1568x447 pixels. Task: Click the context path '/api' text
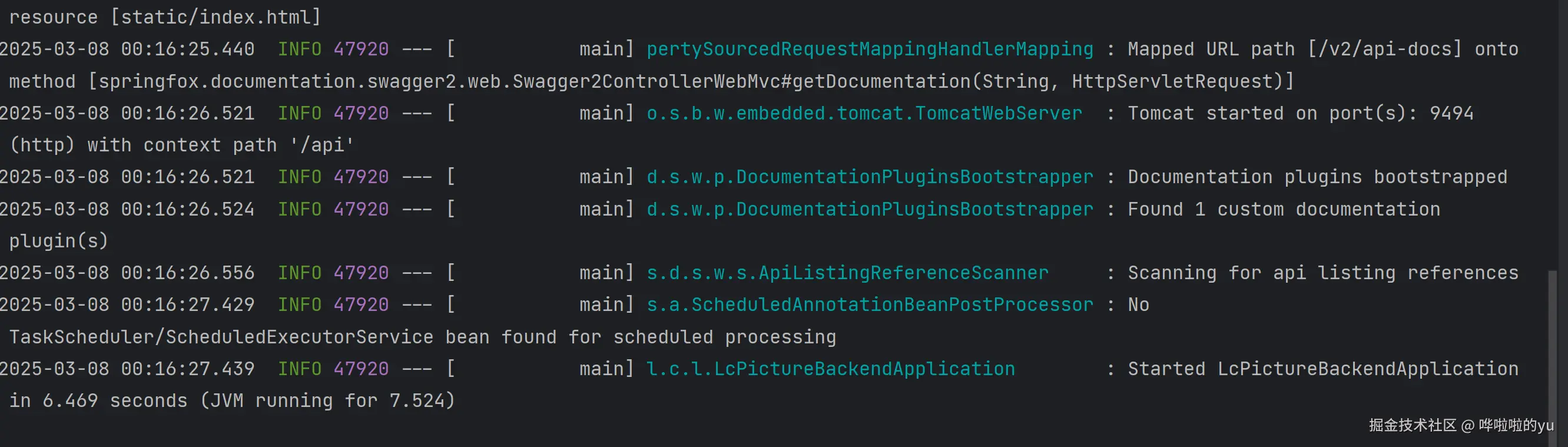point(321,145)
